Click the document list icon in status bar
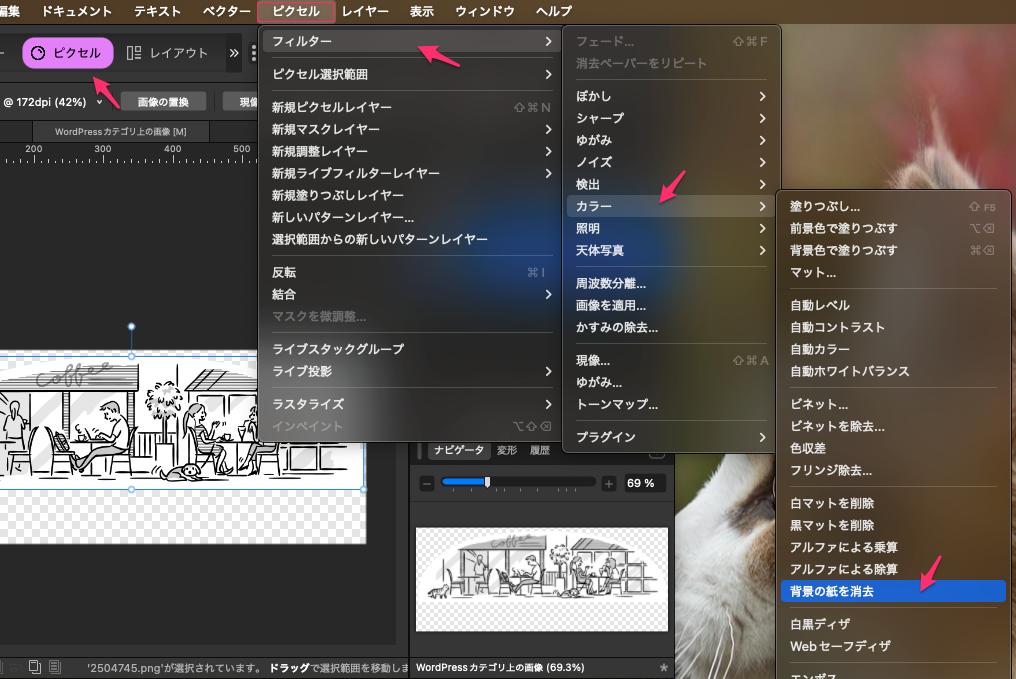 click(x=55, y=667)
